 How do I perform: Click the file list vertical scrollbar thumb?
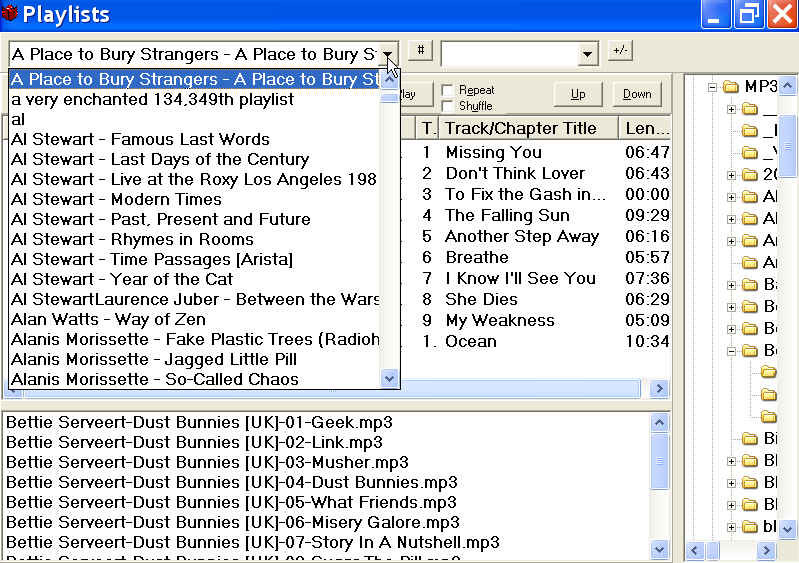click(659, 461)
